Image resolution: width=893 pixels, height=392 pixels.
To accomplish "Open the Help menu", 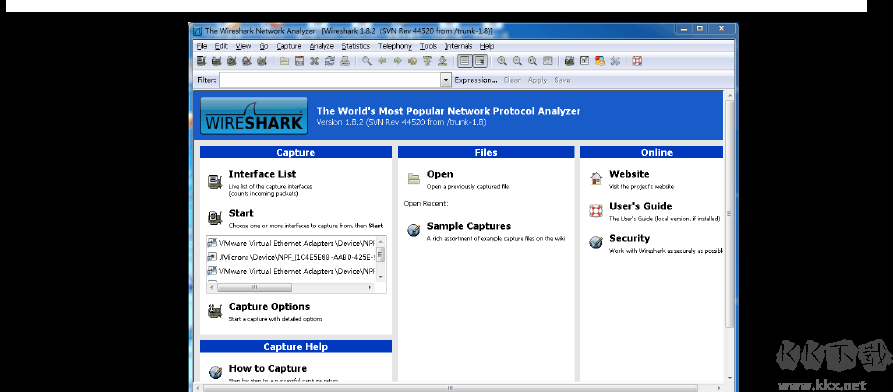I will 487,46.
